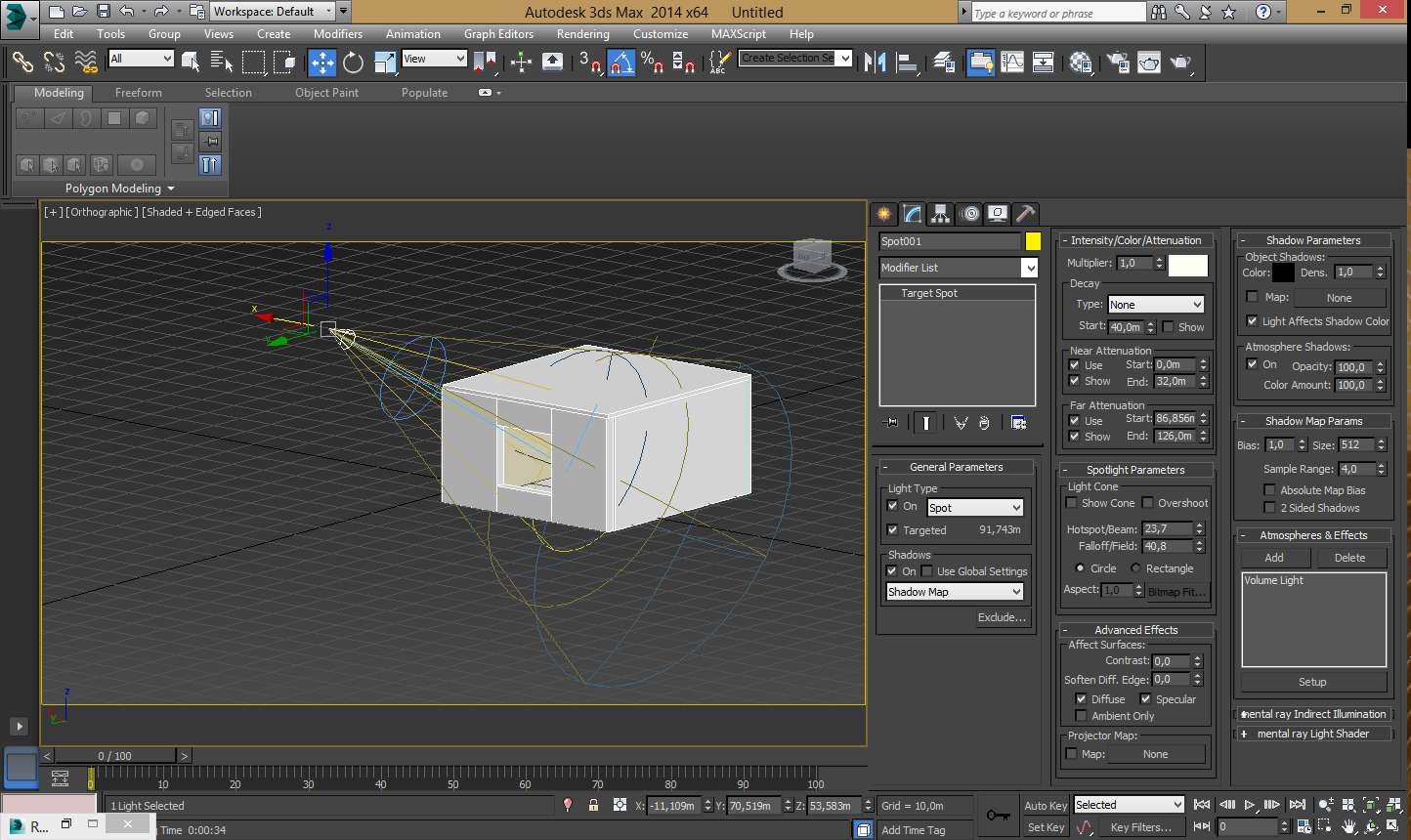Click the Setup button under Atmospheres
Screen dimensions: 1411x840
[x=1312, y=682]
